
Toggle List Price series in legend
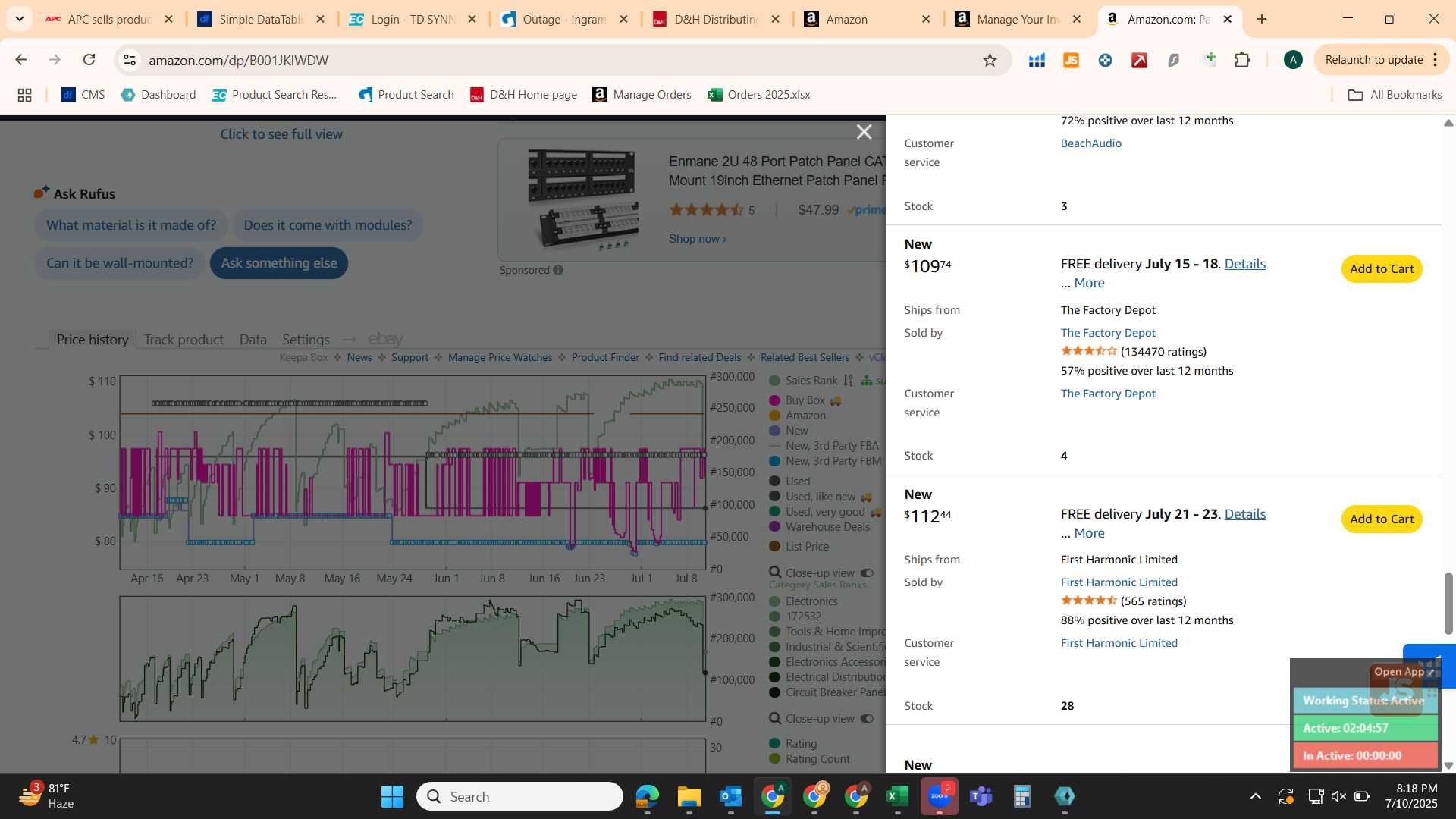click(799, 547)
